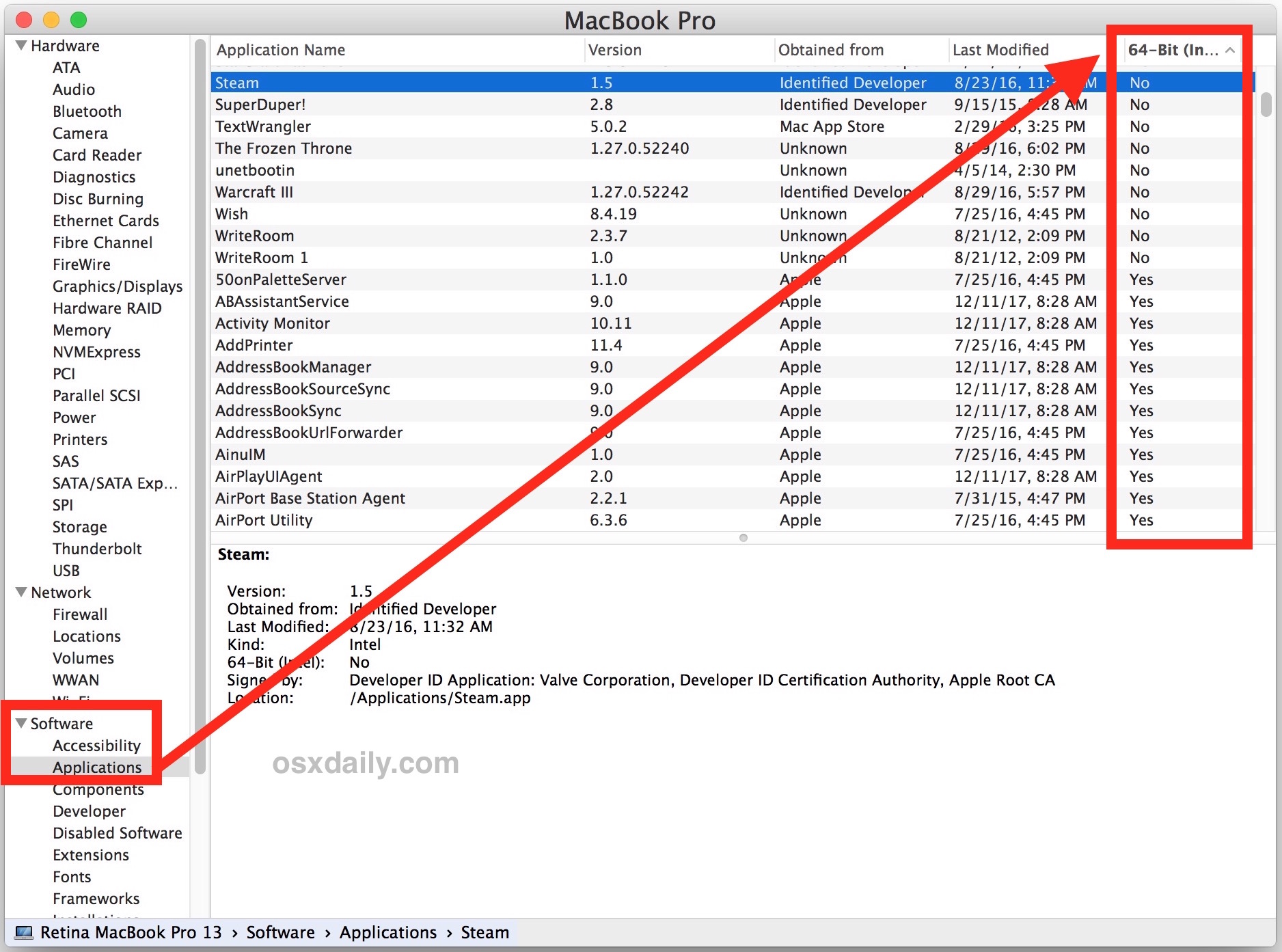This screenshot has height=952, width=1282.
Task: Select the AirPort Utility row
Action: click(x=733, y=520)
